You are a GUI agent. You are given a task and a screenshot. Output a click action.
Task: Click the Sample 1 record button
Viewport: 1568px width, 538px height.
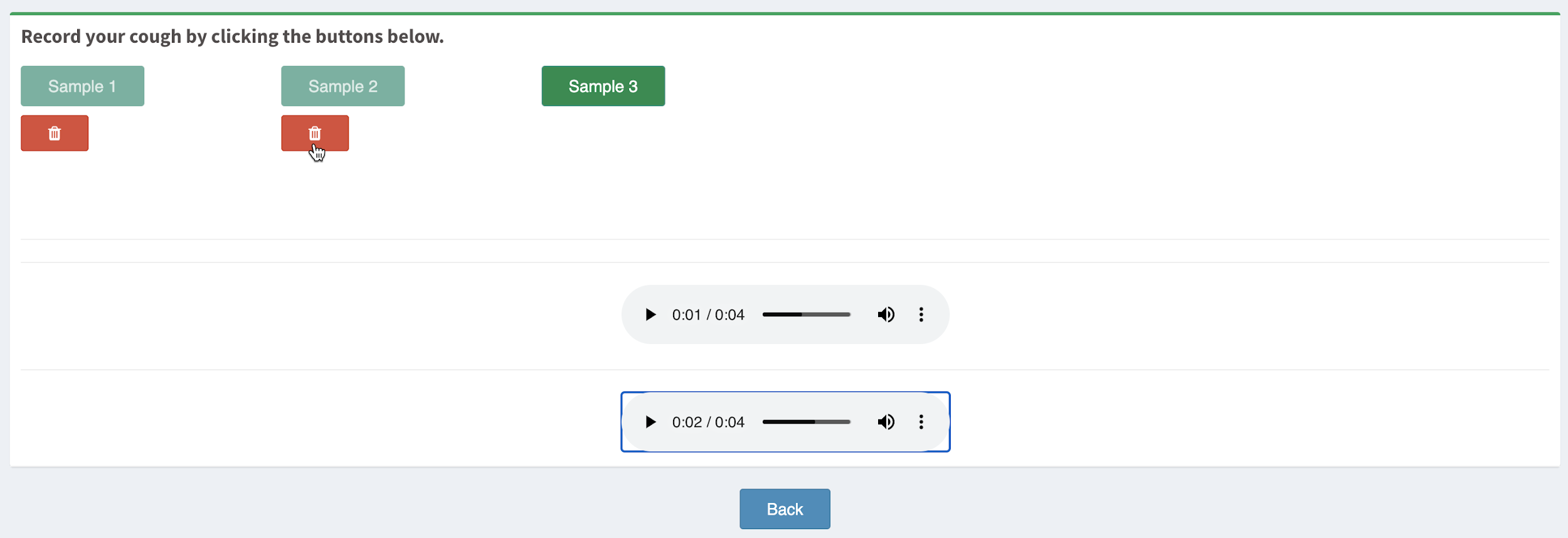coord(82,86)
